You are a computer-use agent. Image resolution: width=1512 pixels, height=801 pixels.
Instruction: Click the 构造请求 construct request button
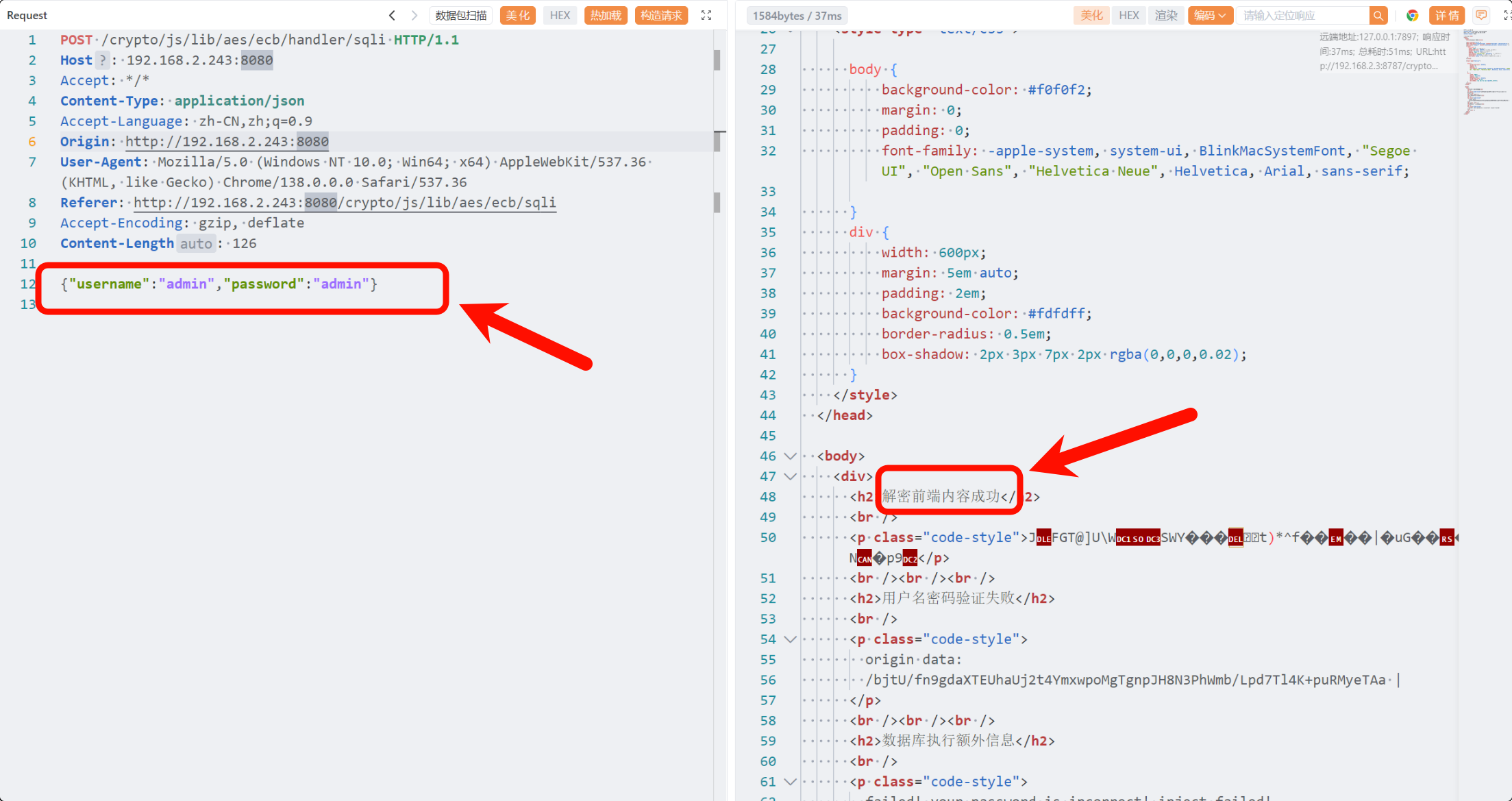(661, 15)
